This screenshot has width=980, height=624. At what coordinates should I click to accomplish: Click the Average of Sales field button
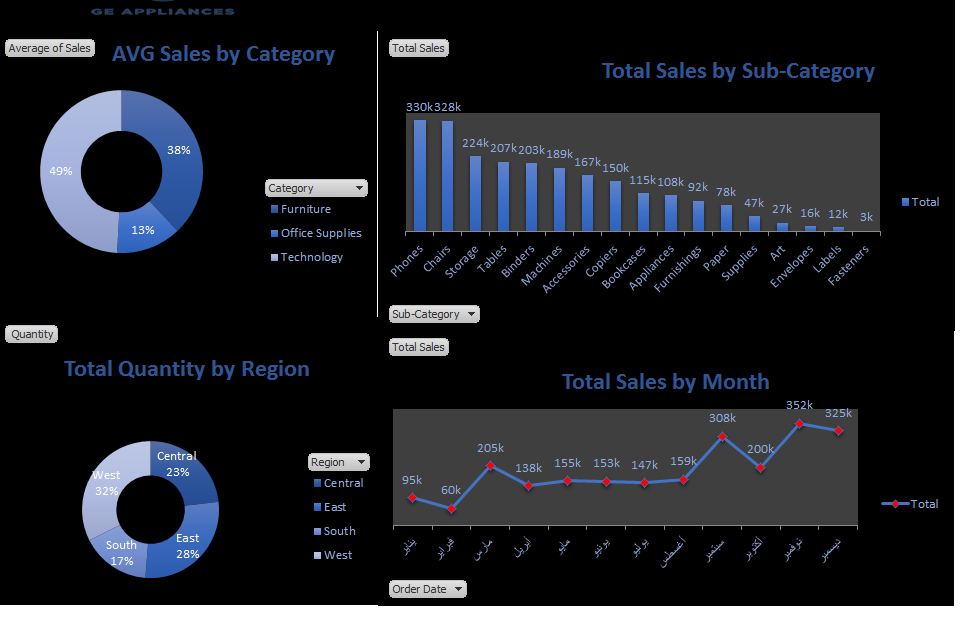pyautogui.click(x=49, y=48)
